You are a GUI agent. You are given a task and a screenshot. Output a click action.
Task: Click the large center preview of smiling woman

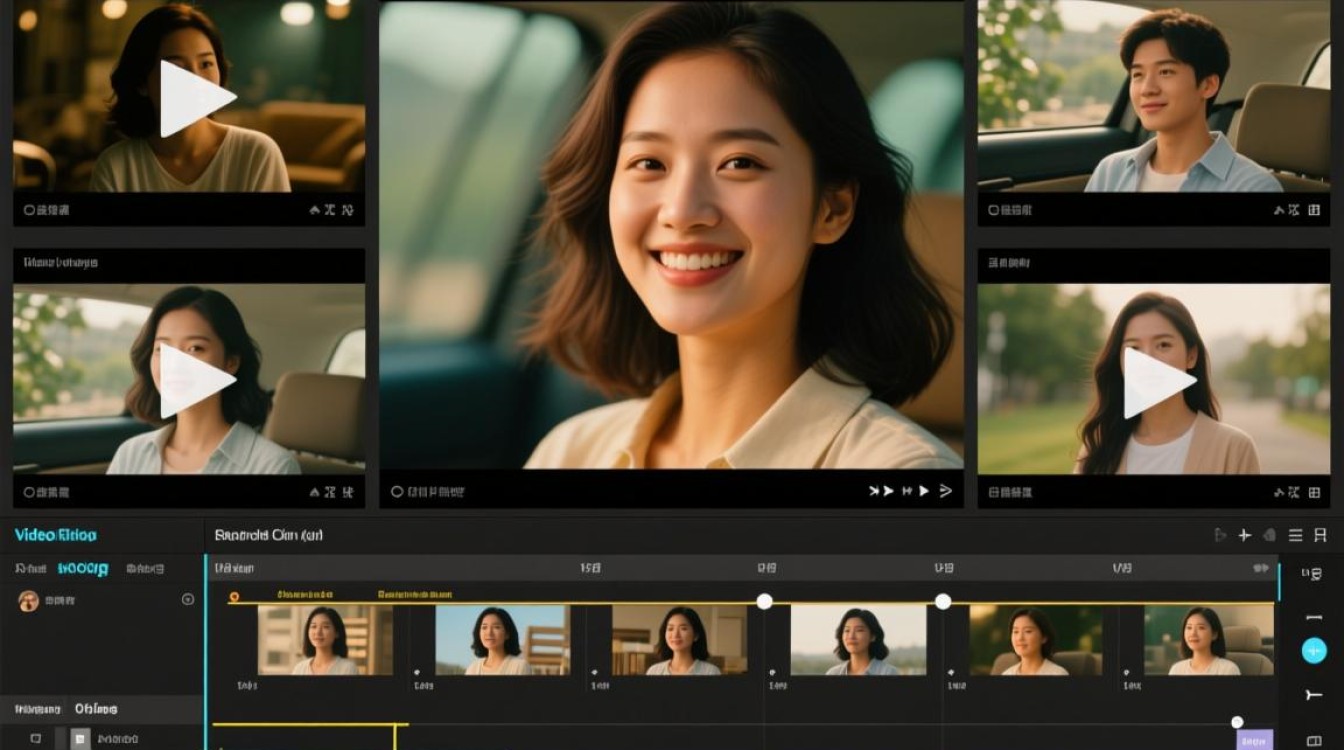tap(671, 235)
